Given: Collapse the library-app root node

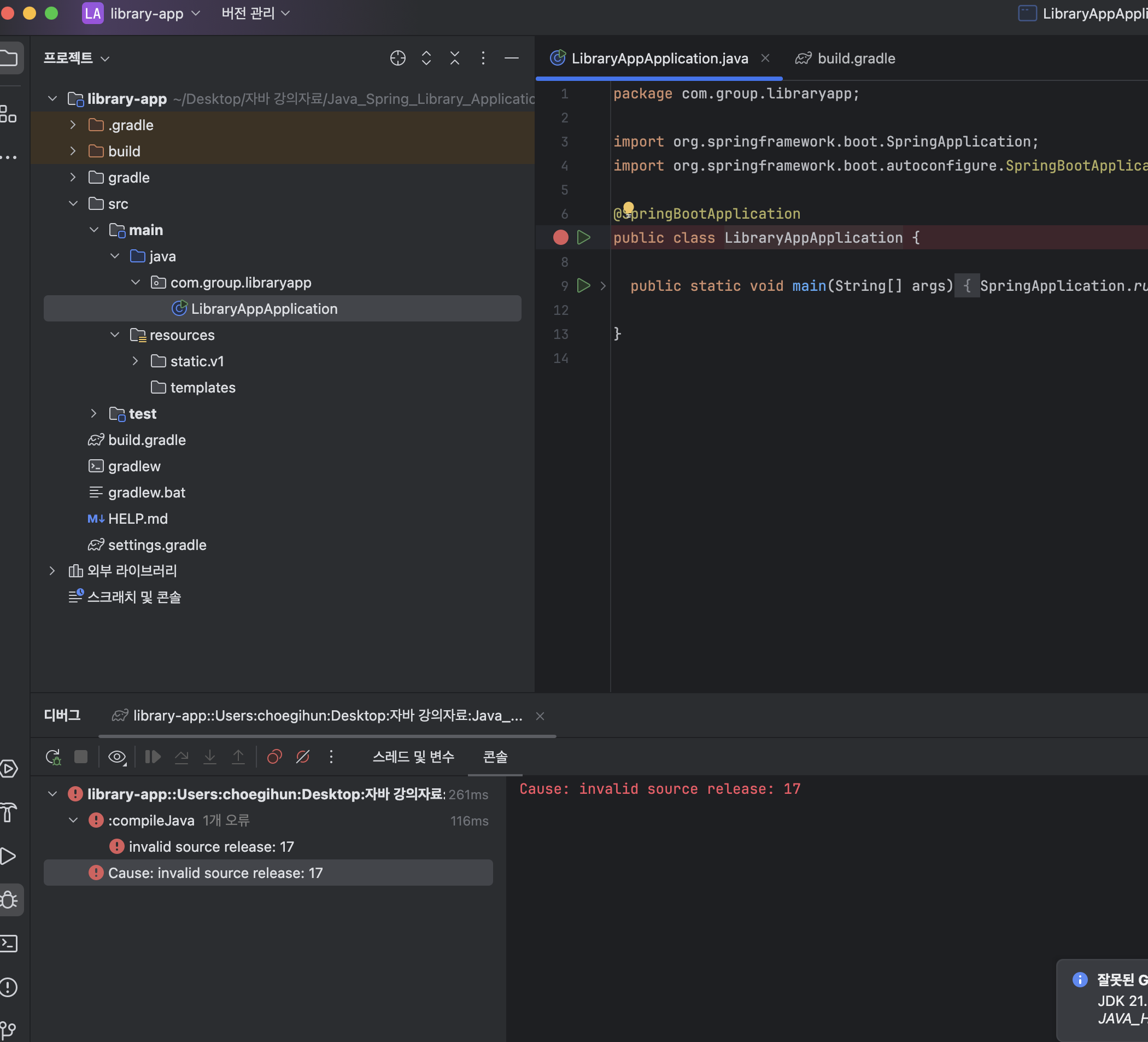Looking at the screenshot, I should [x=52, y=98].
